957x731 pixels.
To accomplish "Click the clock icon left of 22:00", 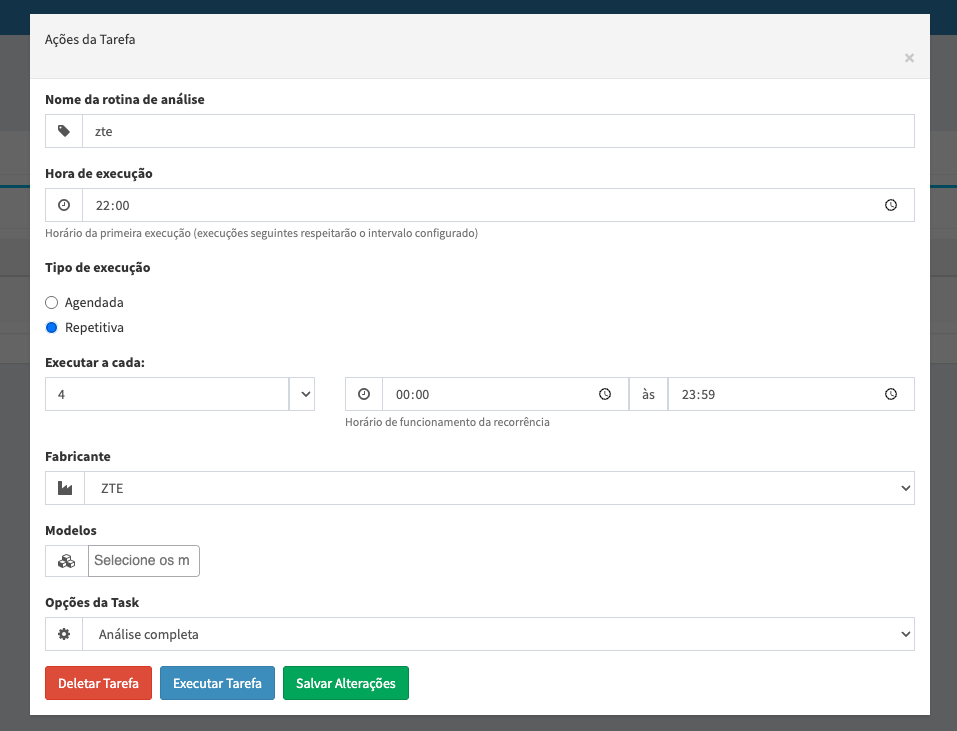I will pyautogui.click(x=64, y=205).
